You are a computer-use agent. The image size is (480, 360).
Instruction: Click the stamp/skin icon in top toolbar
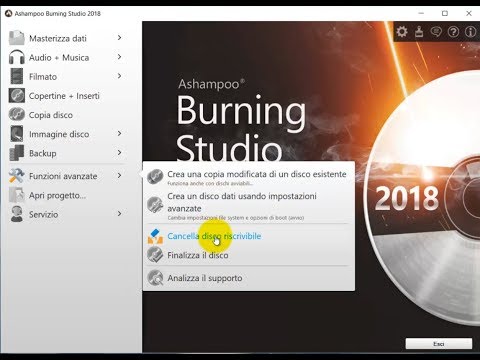(419, 32)
